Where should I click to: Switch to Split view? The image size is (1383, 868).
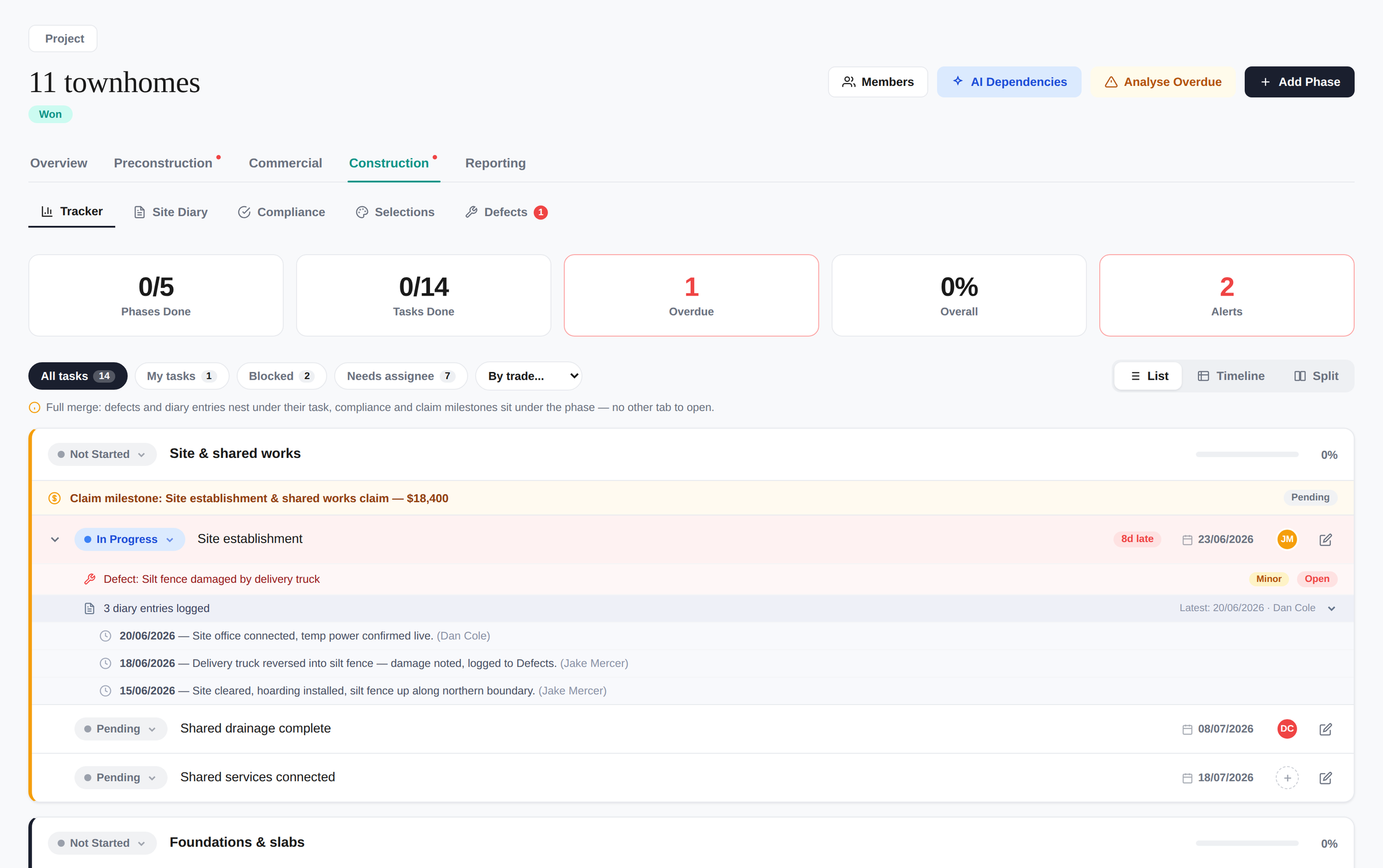[x=1316, y=376]
